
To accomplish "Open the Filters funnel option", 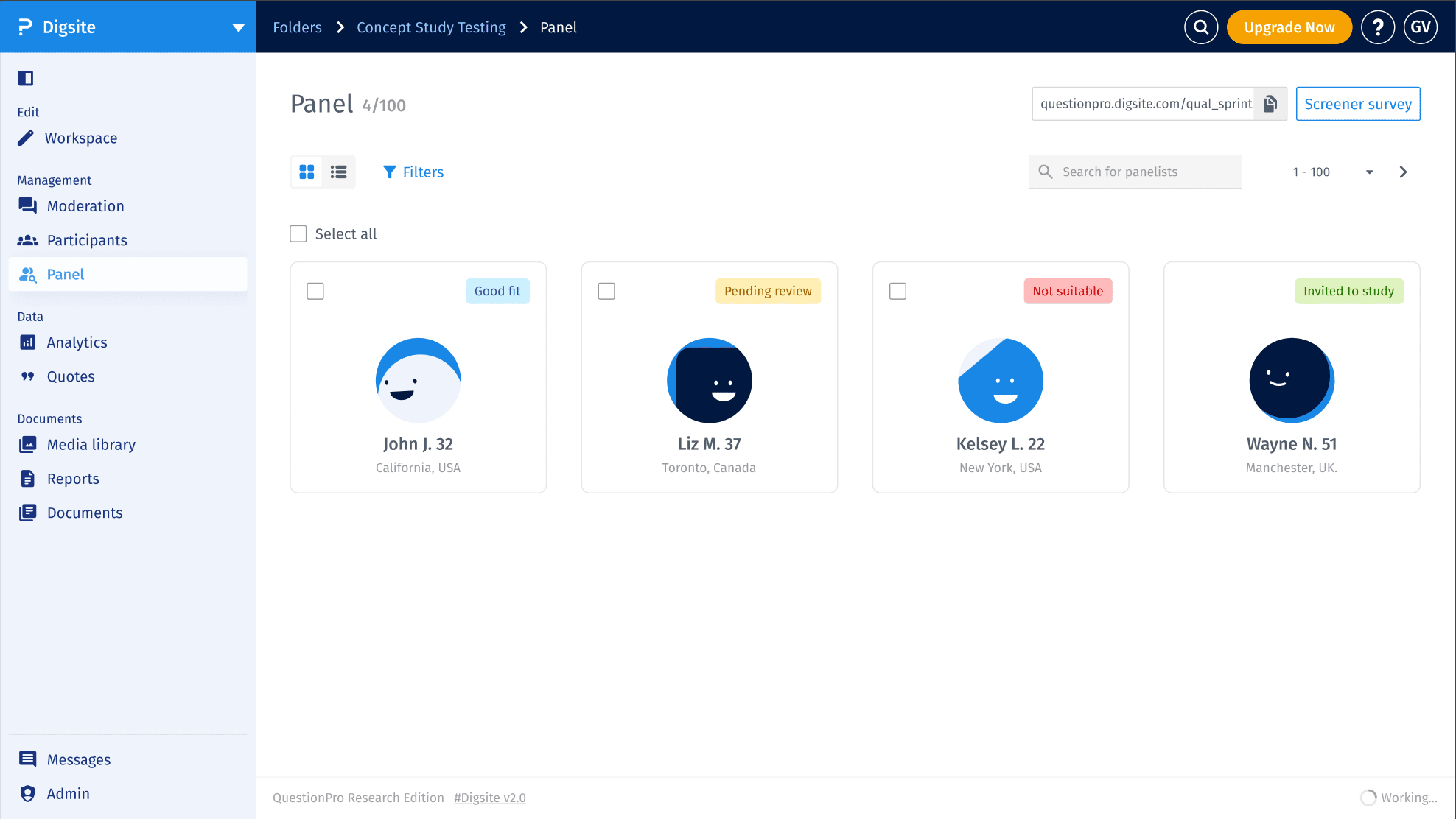I will (413, 172).
